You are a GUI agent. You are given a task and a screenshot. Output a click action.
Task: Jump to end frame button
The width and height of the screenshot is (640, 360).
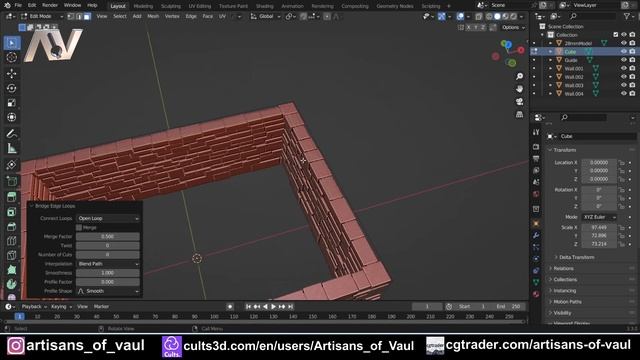[x=291, y=307]
